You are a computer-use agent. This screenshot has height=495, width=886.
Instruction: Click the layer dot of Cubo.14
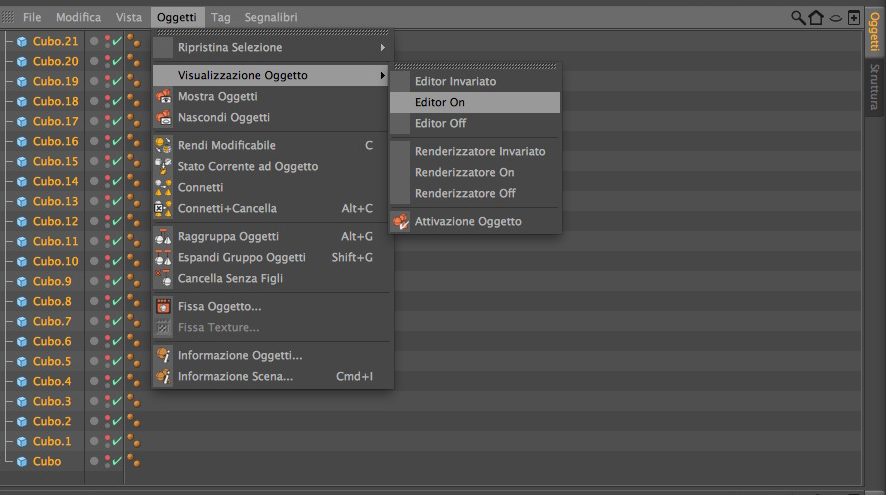pos(94,181)
